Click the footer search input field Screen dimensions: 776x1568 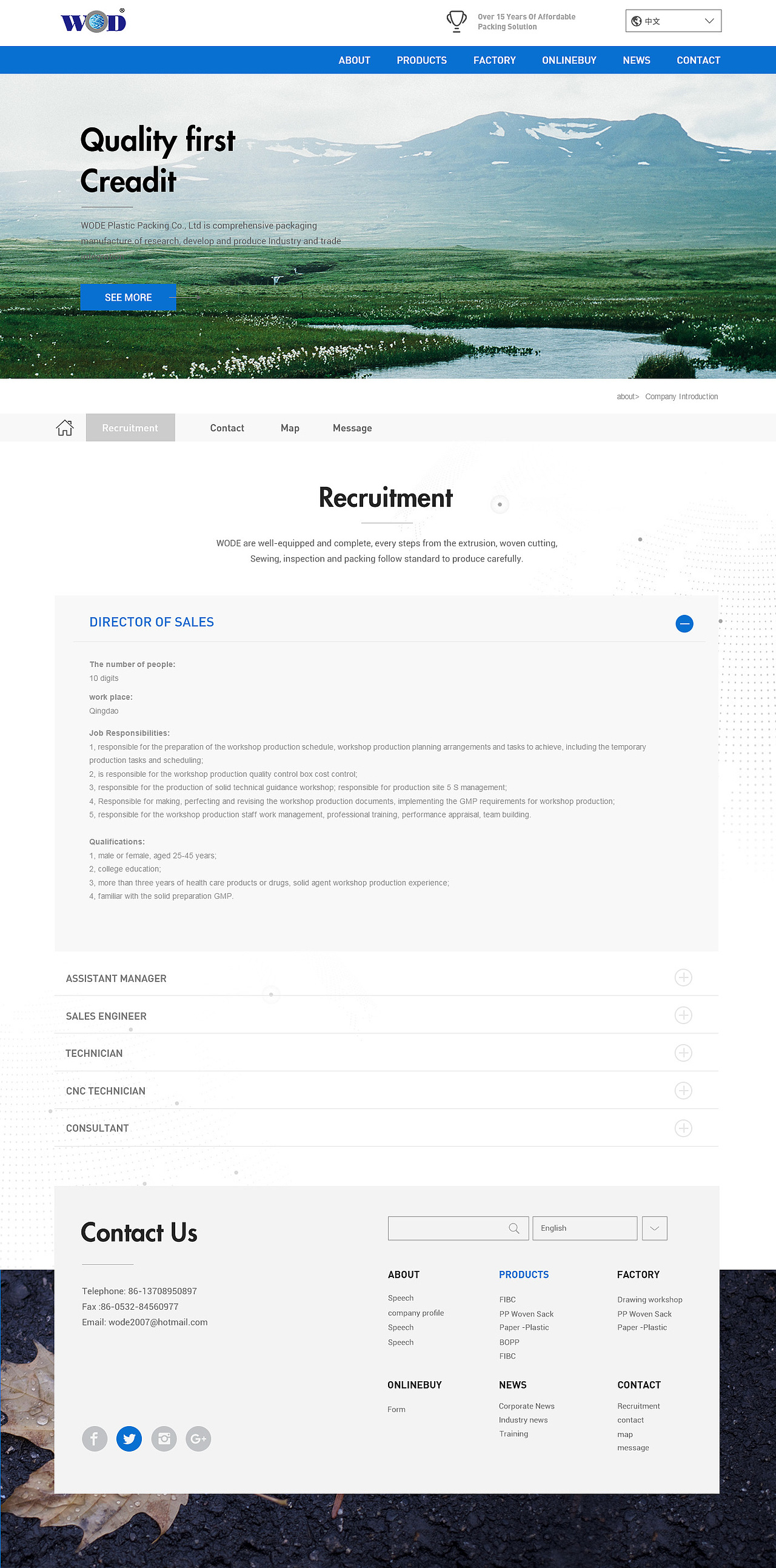tap(458, 1228)
